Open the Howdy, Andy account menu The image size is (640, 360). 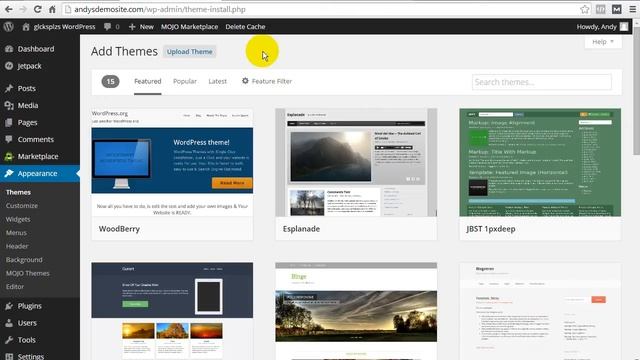(602, 27)
